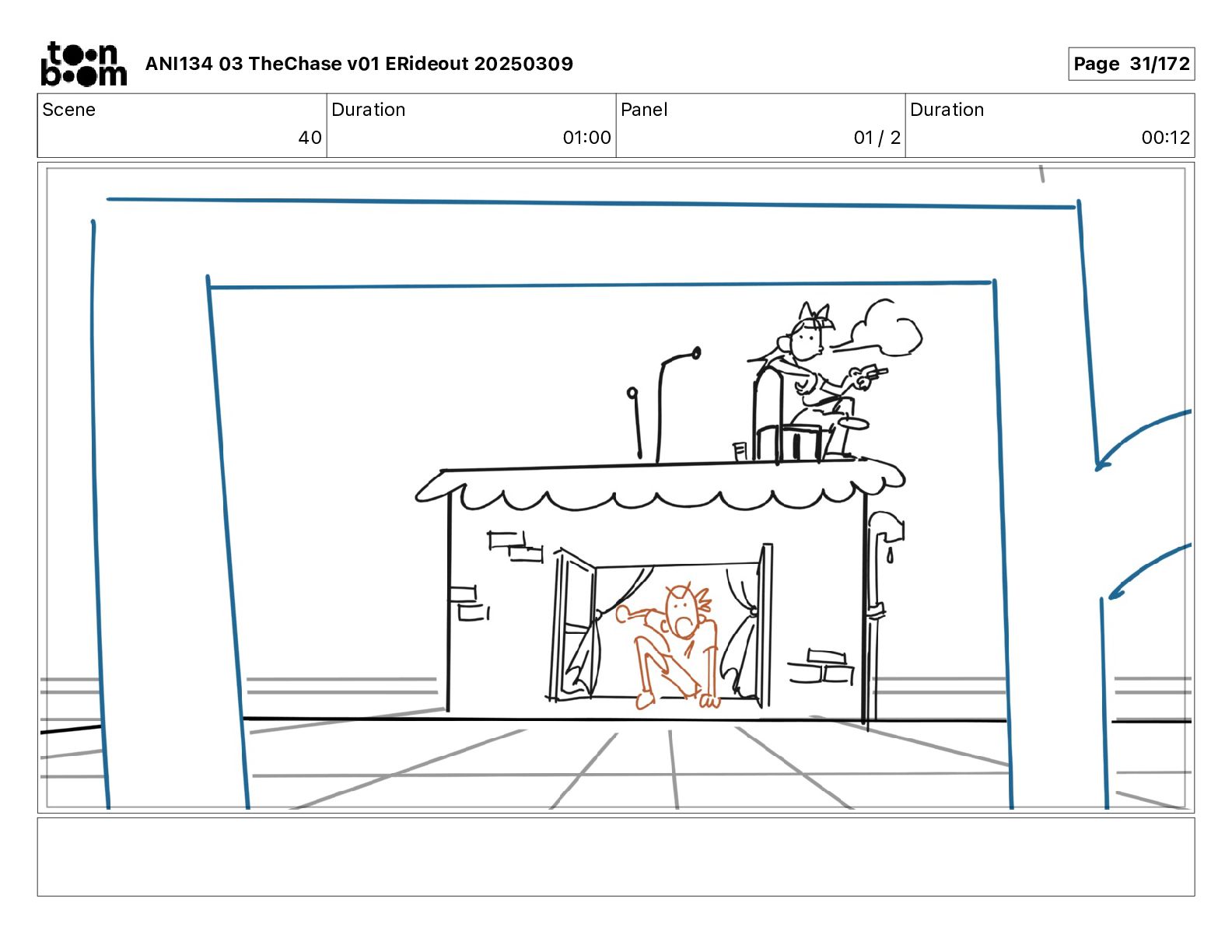Viewport: 1232px width, 952px height.
Task: Click the scene 'Duration' label beside Scene
Action: (x=369, y=110)
